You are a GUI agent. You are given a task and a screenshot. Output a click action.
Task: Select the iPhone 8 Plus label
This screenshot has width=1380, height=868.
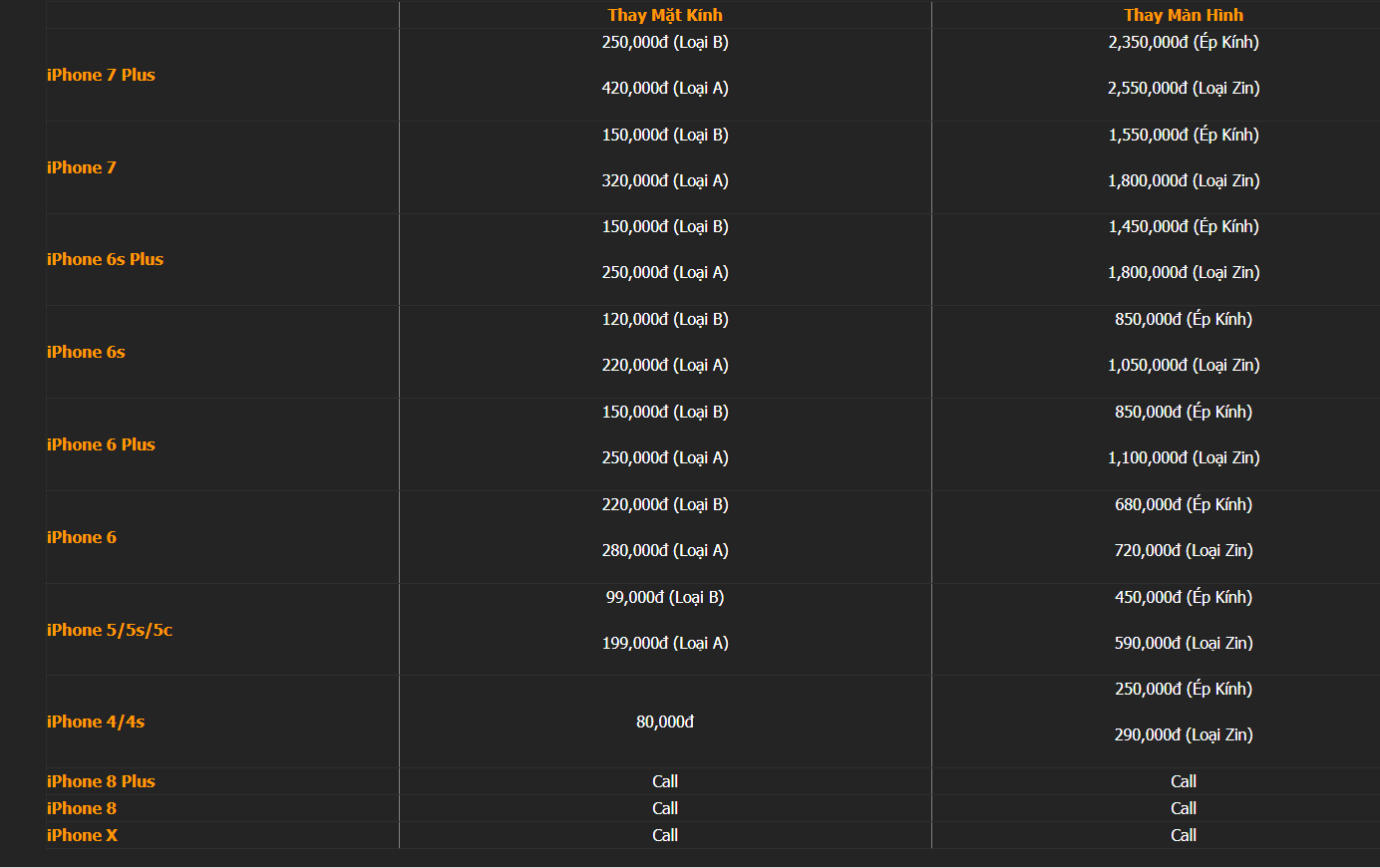click(101, 781)
